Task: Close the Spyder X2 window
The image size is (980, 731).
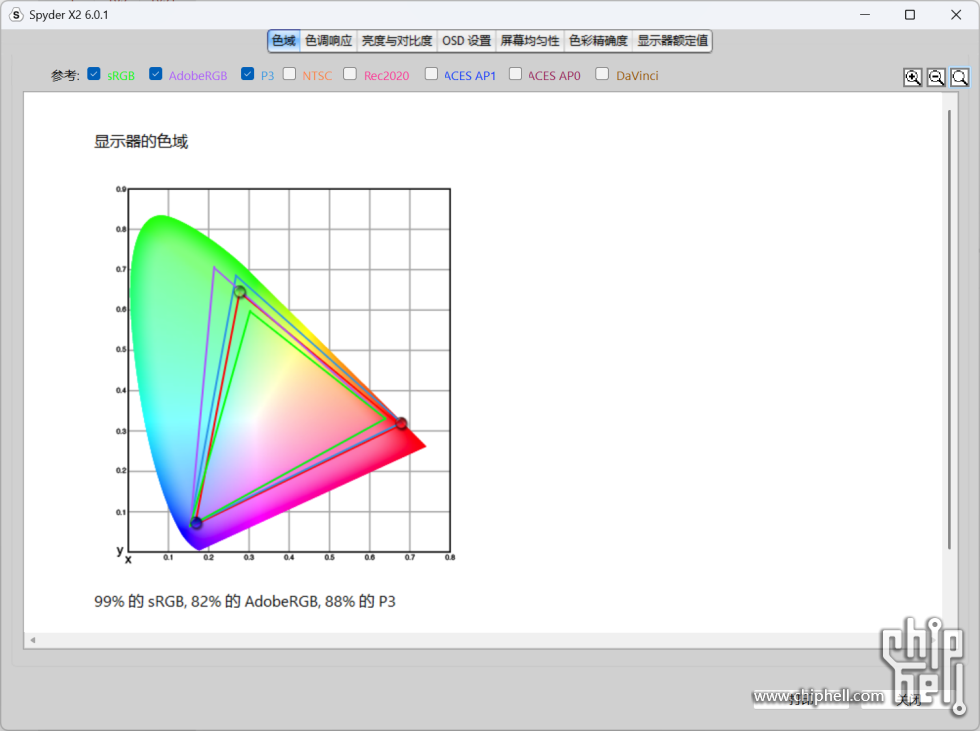Action: (x=956, y=14)
